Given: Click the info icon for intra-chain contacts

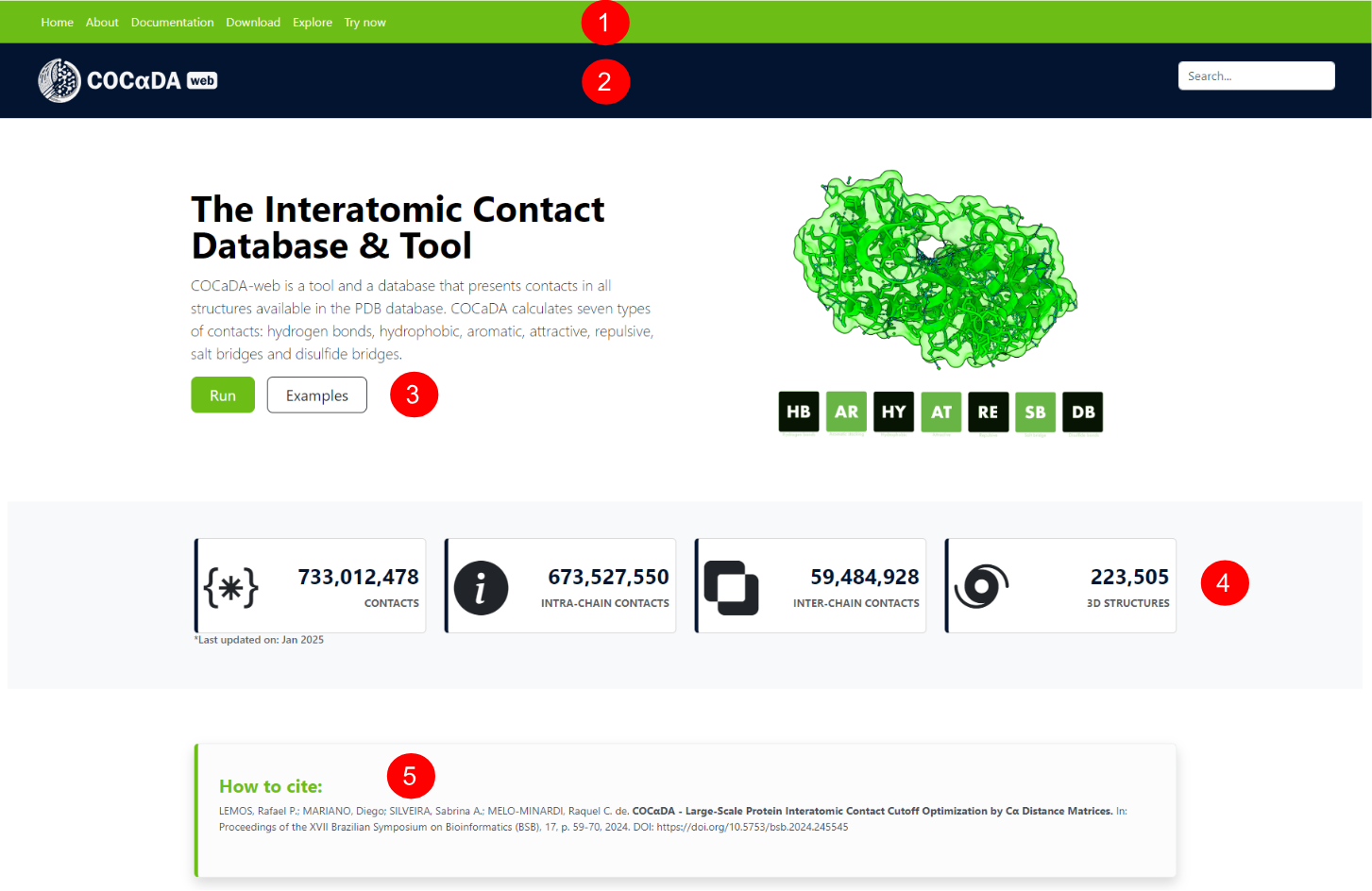Looking at the screenshot, I should (x=482, y=587).
